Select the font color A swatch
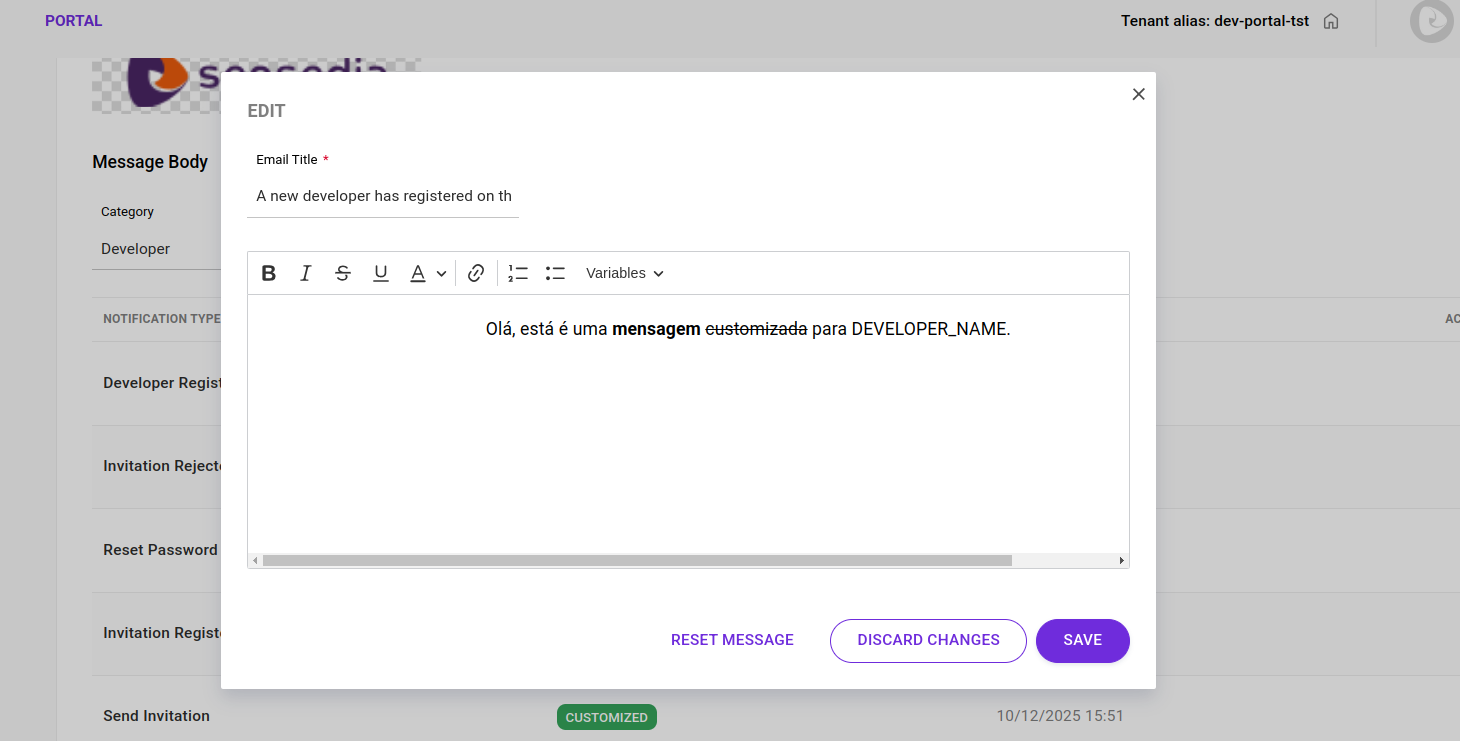This screenshot has height=741, width=1460. tap(419, 272)
